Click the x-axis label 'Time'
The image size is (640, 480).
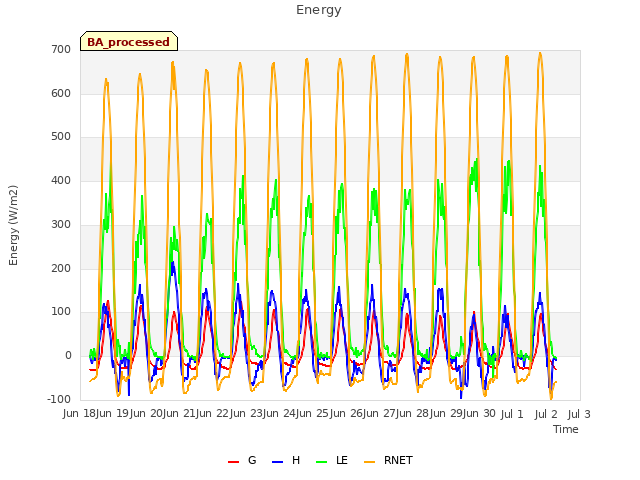coord(566,429)
